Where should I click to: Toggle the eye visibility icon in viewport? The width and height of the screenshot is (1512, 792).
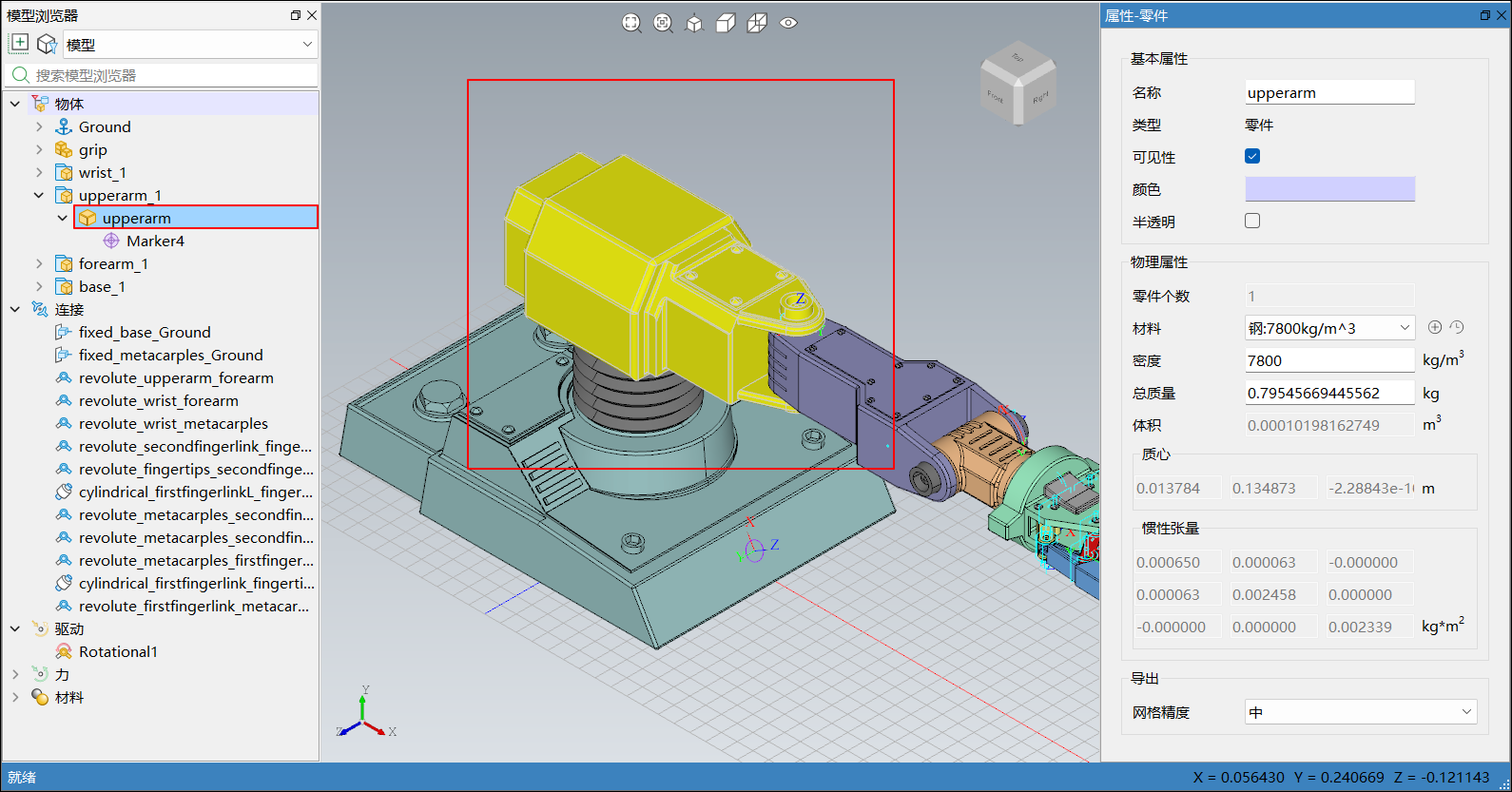click(788, 23)
